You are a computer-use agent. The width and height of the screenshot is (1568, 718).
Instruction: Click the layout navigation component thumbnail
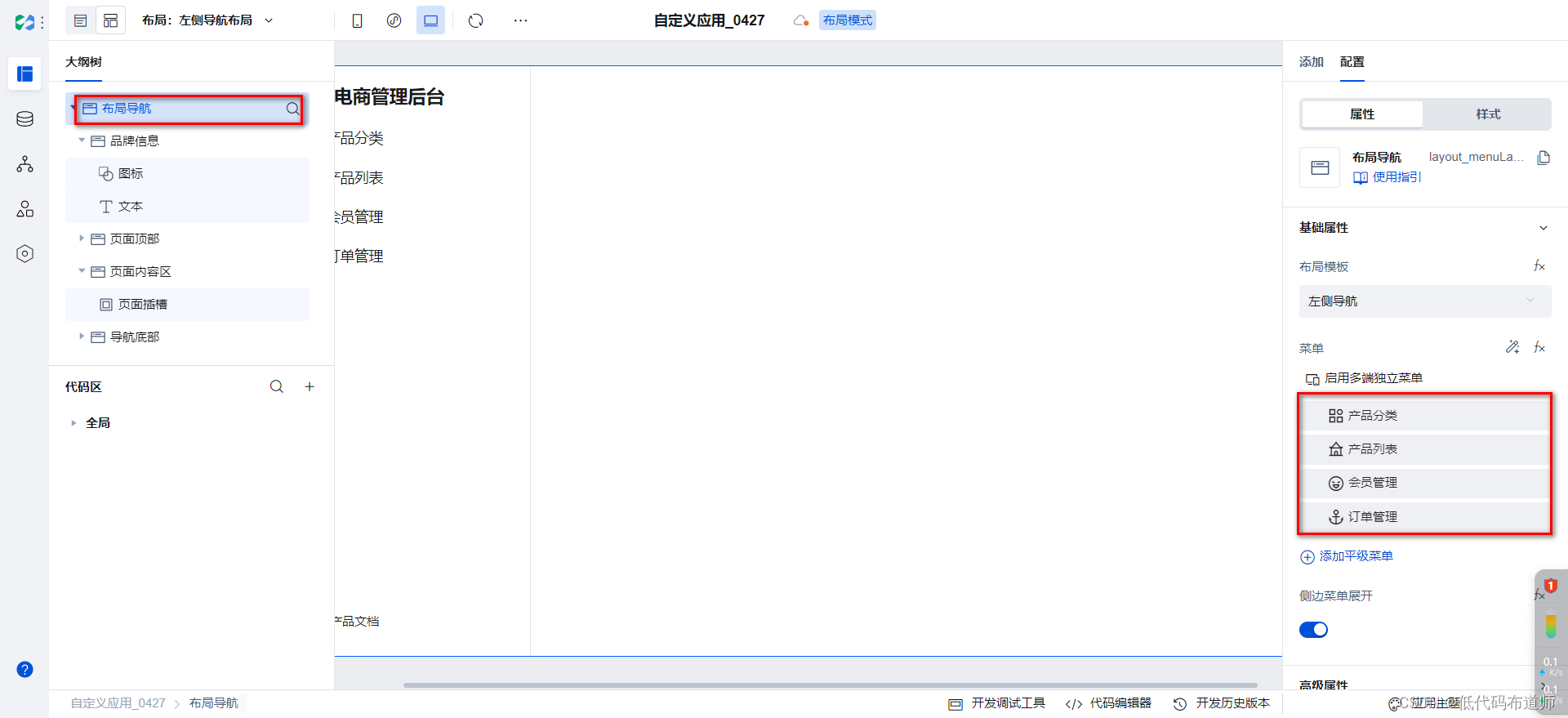point(1320,167)
